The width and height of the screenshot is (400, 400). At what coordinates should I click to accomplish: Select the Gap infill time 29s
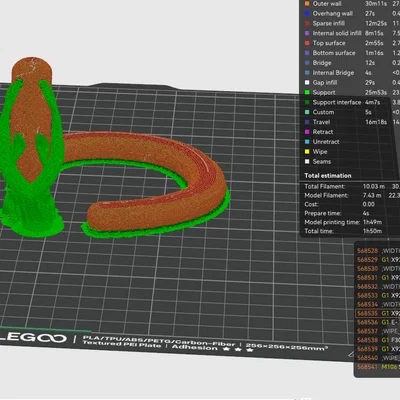pos(370,83)
